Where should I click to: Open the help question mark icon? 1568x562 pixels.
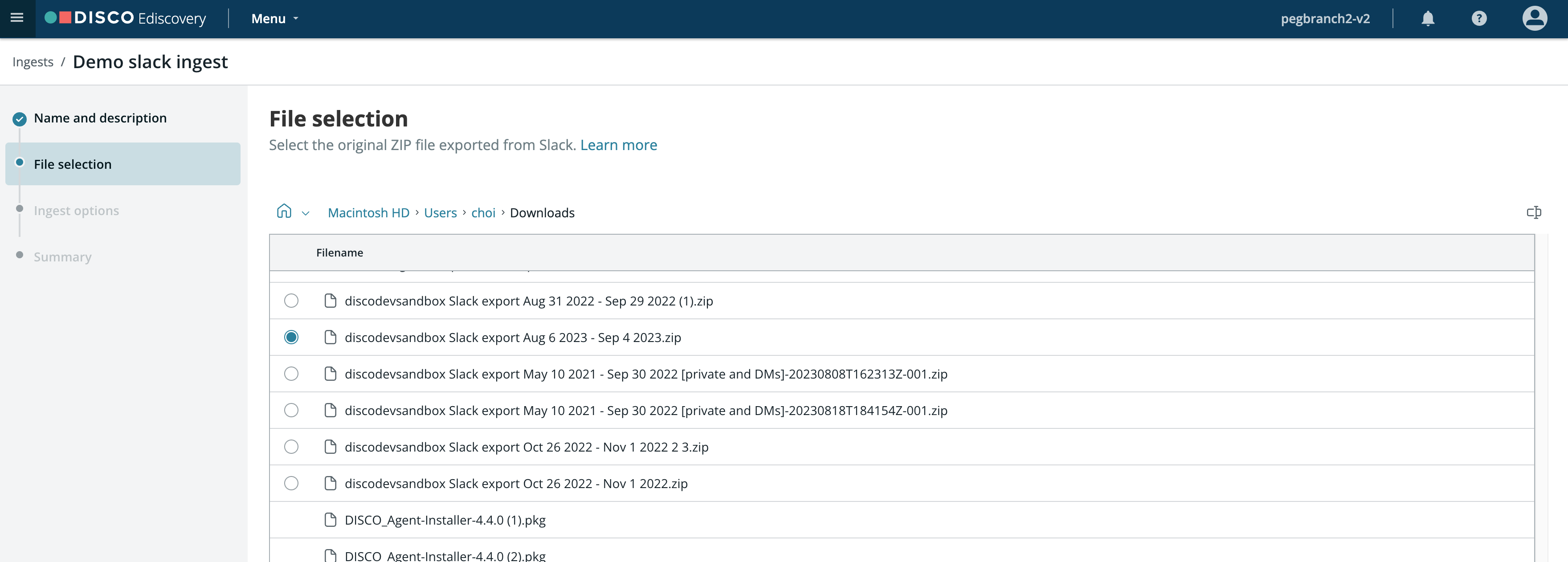pos(1478,19)
